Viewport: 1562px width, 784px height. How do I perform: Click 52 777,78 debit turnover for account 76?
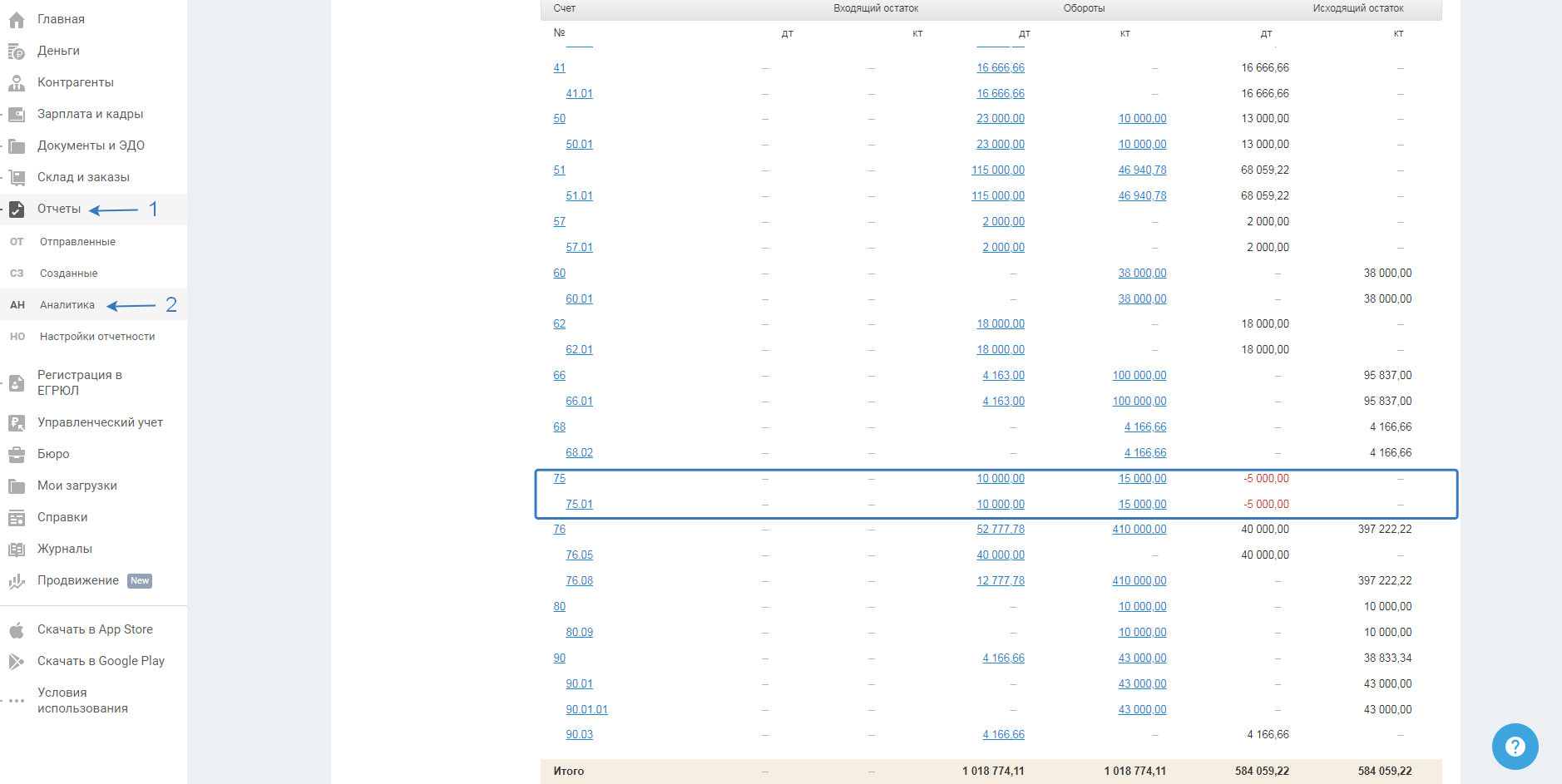(x=1001, y=530)
